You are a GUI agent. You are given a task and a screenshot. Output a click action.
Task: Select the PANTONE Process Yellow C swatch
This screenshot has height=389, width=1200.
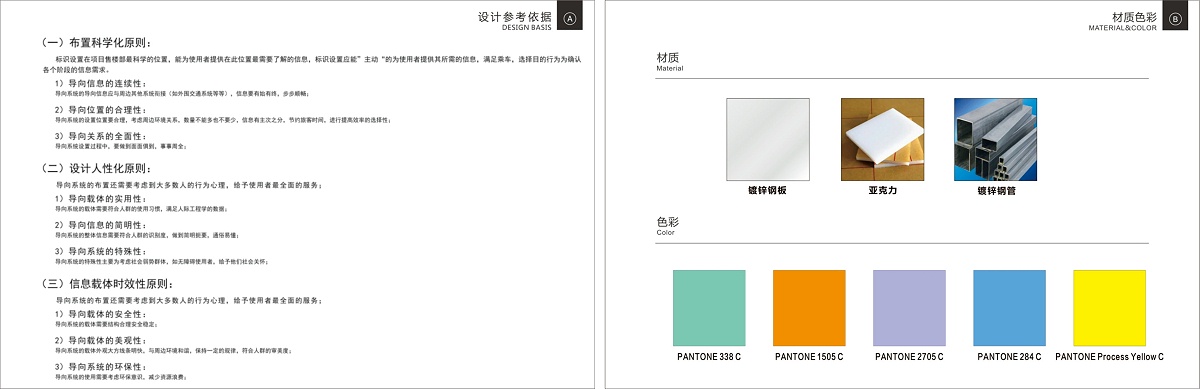pos(1110,307)
